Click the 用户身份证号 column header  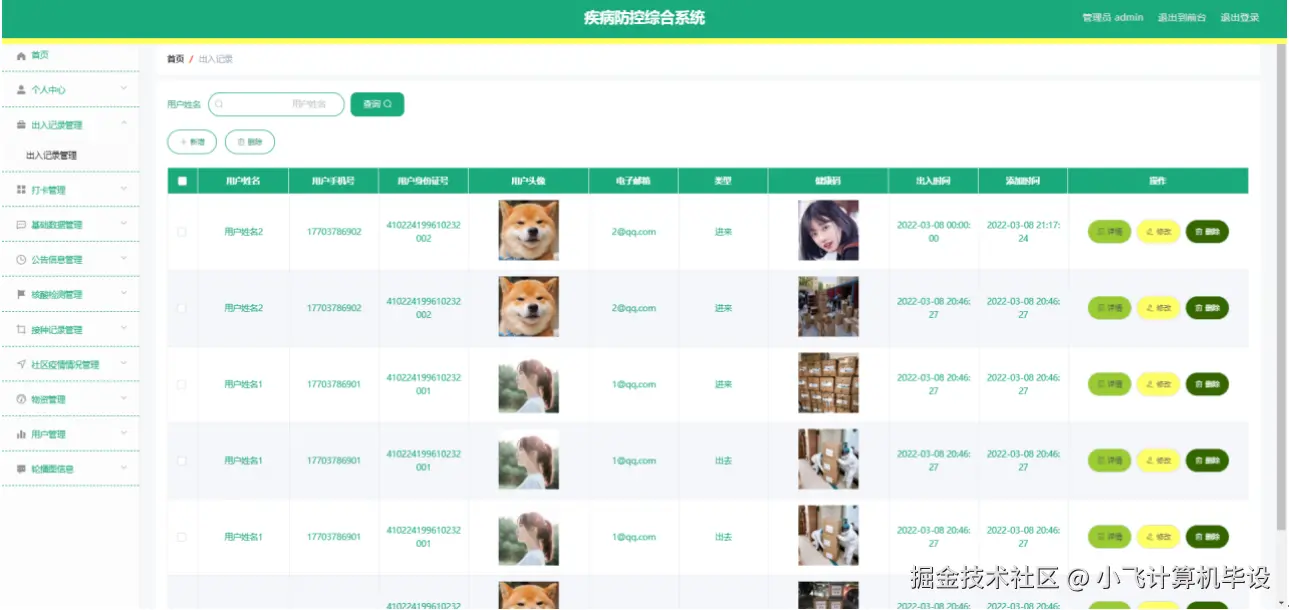coord(423,181)
